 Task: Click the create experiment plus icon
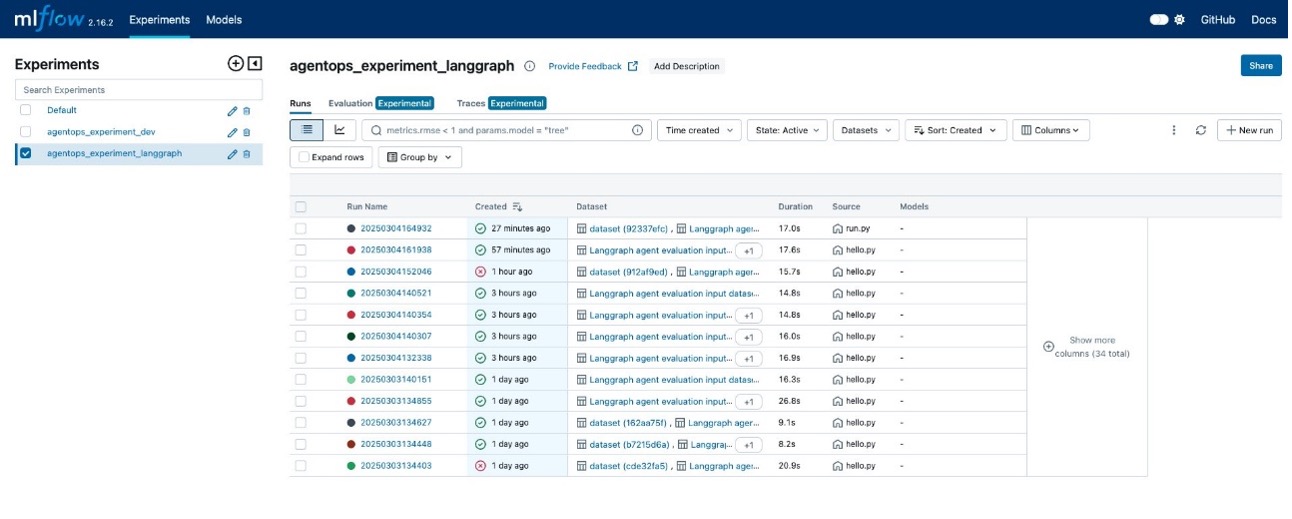pos(235,64)
